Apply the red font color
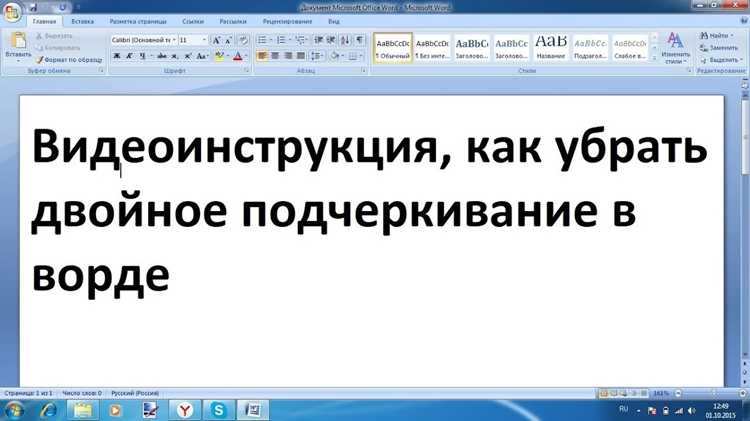This screenshot has height=421, width=750. 238,56
